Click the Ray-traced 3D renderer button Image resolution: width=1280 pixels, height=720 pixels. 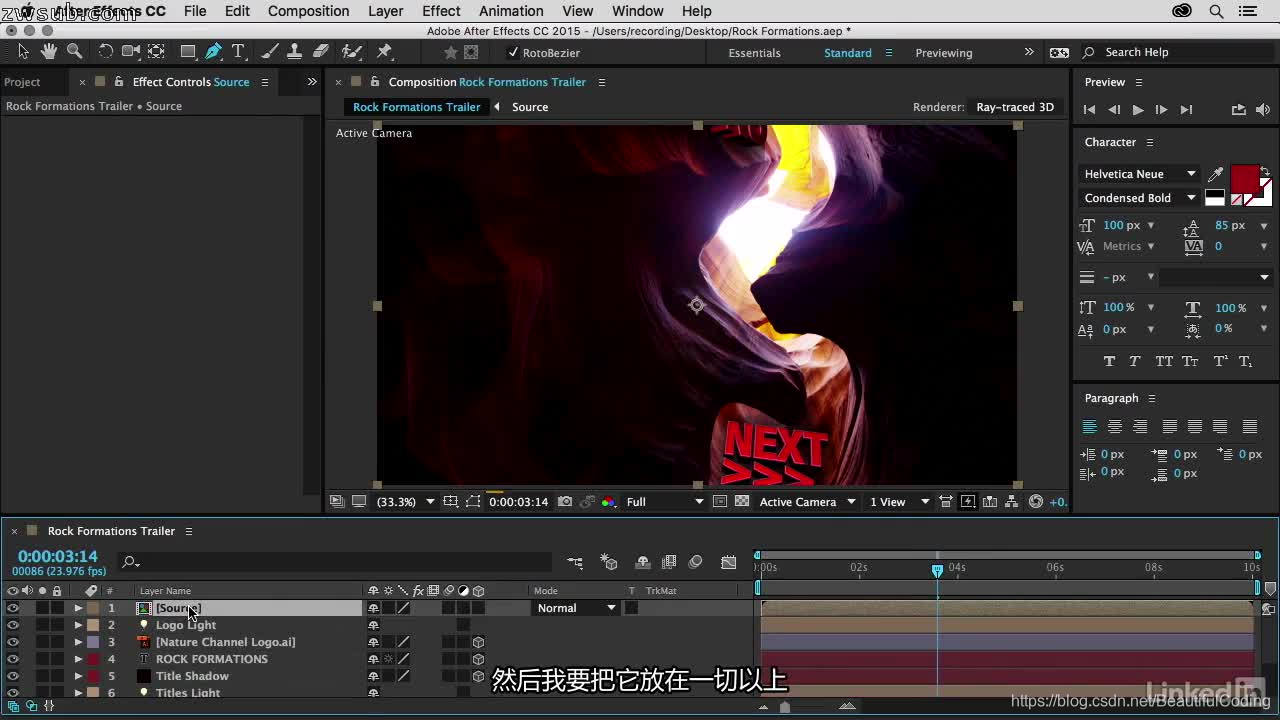[1015, 107]
